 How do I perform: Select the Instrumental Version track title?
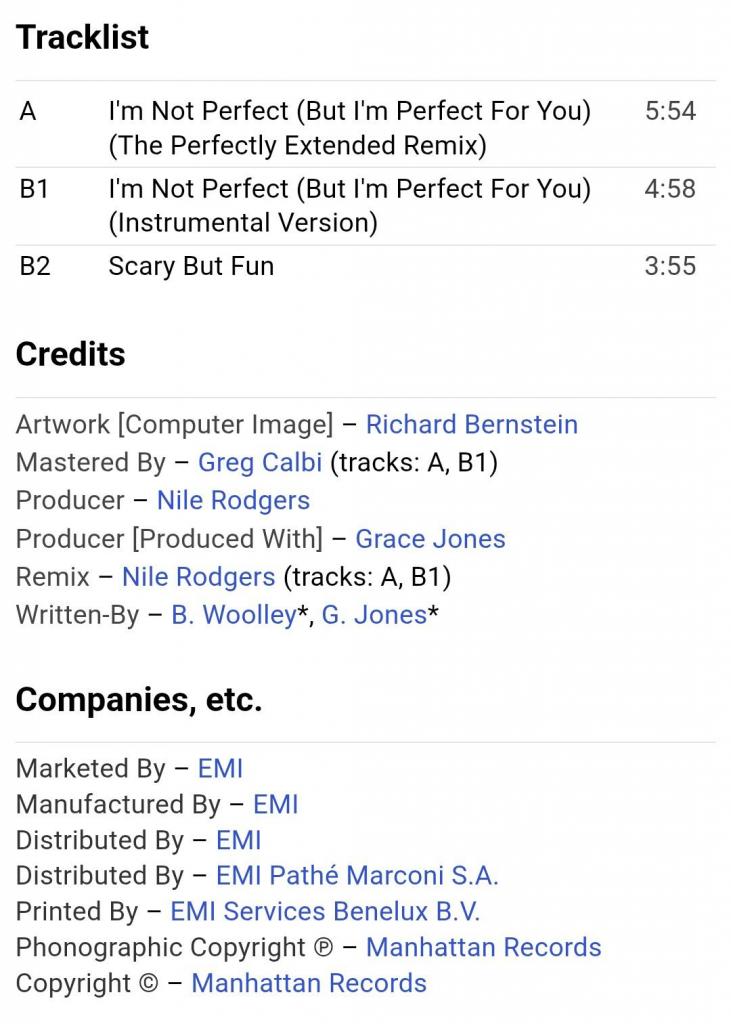point(349,205)
